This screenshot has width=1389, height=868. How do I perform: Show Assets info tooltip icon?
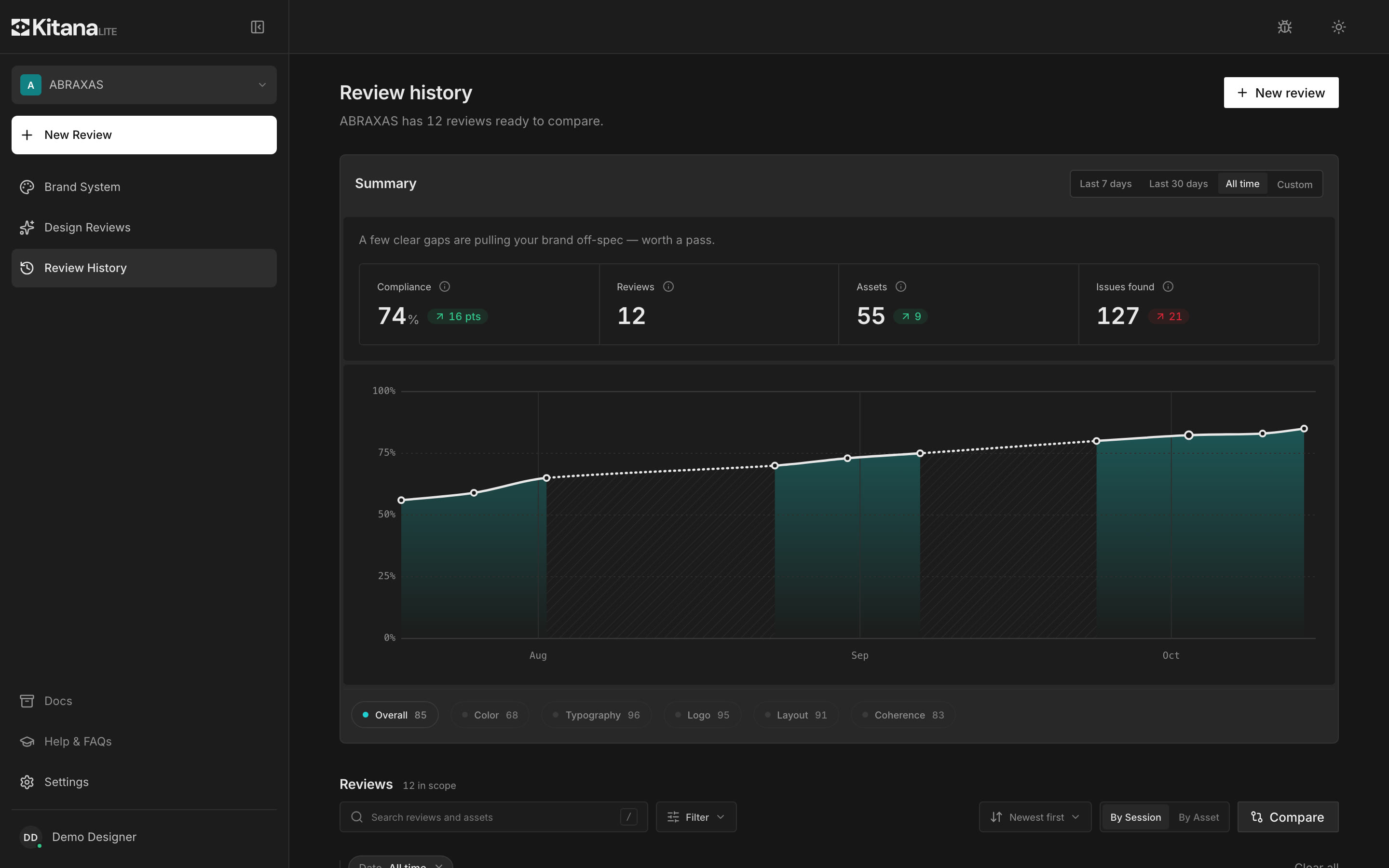click(900, 286)
